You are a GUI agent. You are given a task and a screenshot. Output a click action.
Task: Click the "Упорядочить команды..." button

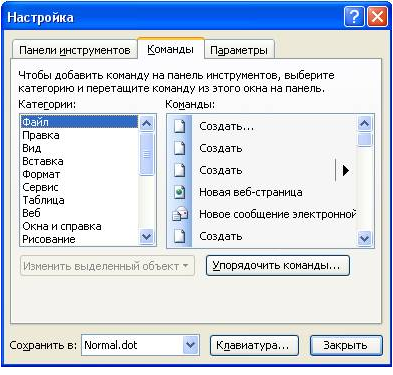278,265
